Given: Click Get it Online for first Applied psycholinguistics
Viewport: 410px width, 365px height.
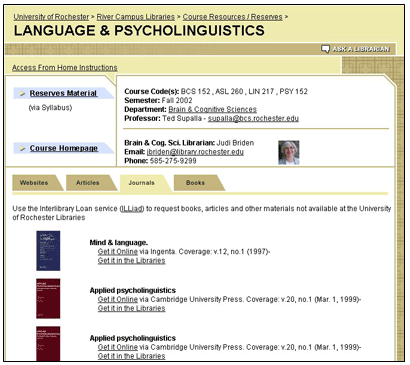Looking at the screenshot, I should click(118, 299).
